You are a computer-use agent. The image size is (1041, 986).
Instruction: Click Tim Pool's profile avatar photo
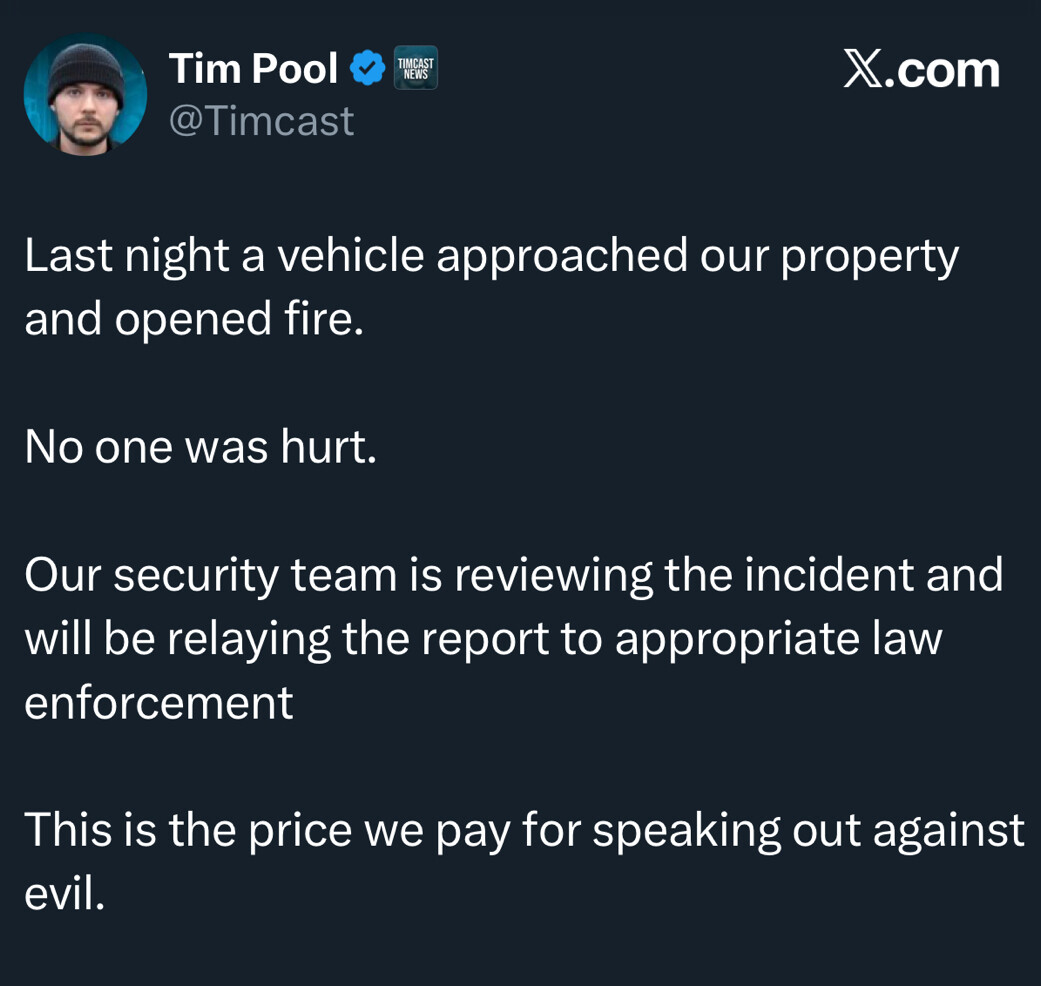85,95
